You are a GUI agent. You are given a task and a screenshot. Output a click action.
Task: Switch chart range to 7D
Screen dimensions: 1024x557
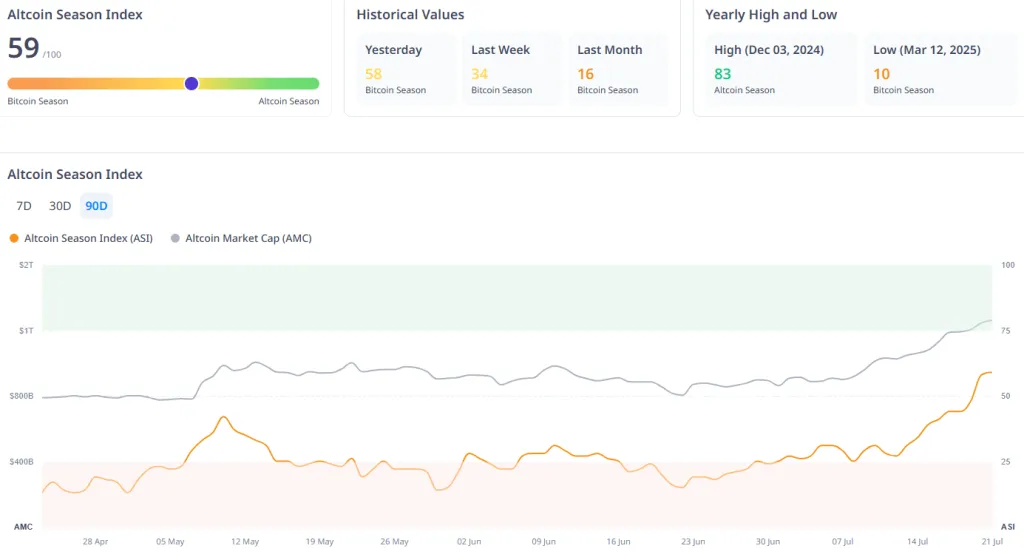[24, 206]
